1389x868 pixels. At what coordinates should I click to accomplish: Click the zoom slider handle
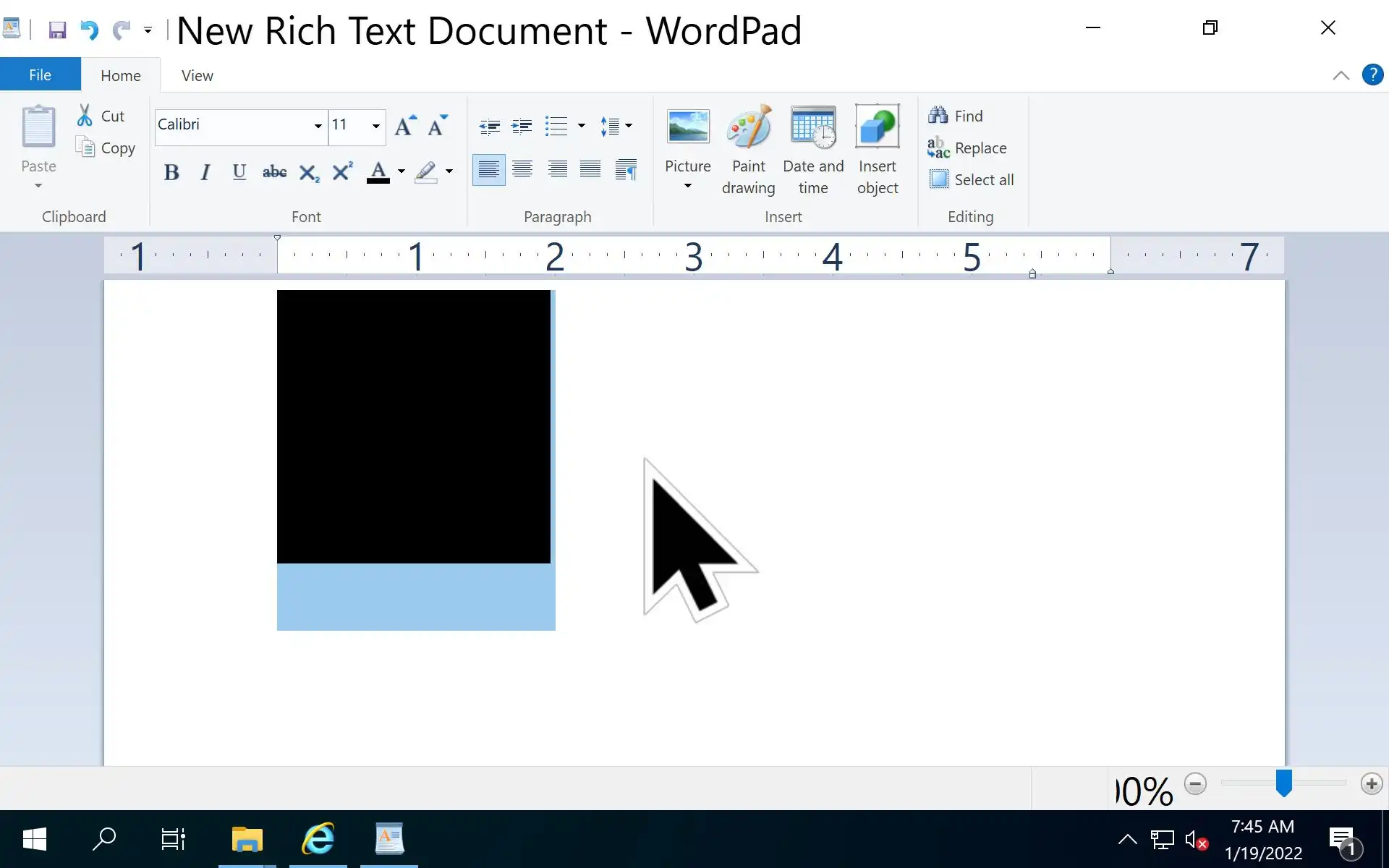pos(1283,783)
